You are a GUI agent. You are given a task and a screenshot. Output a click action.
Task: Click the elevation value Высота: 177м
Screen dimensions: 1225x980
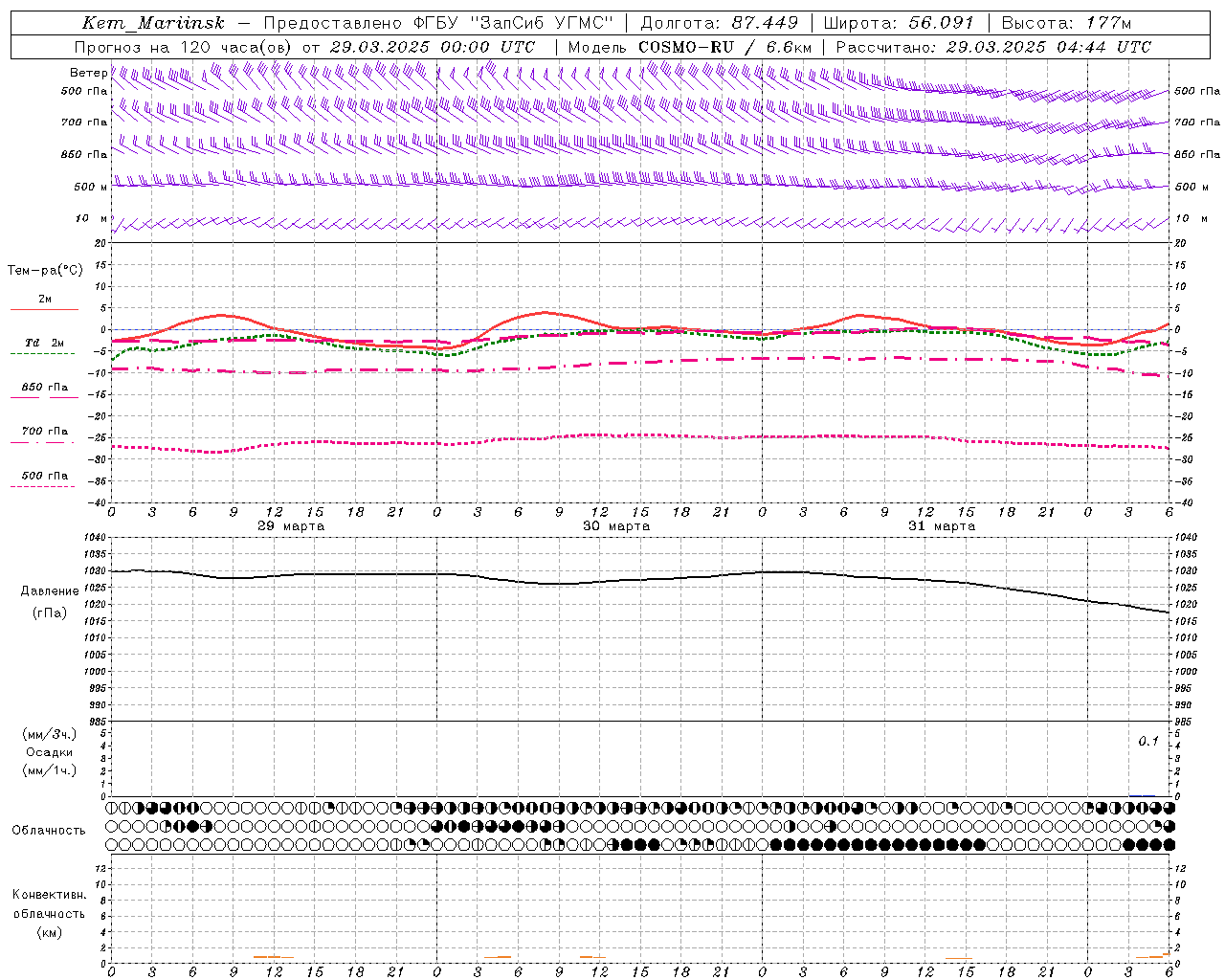click(1068, 23)
